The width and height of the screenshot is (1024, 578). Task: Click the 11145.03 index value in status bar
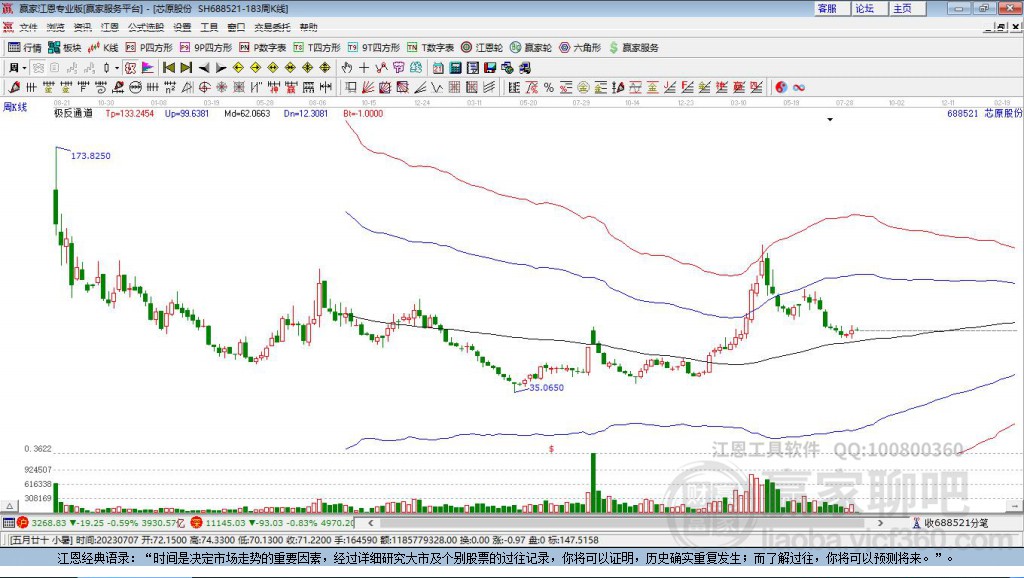225,522
